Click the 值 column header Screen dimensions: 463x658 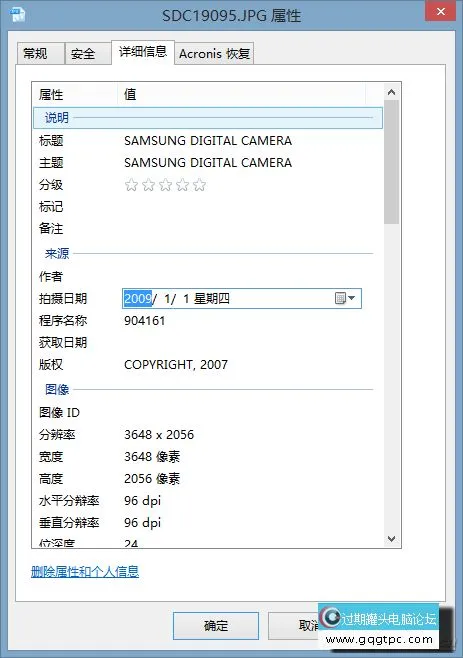pyautogui.click(x=242, y=94)
